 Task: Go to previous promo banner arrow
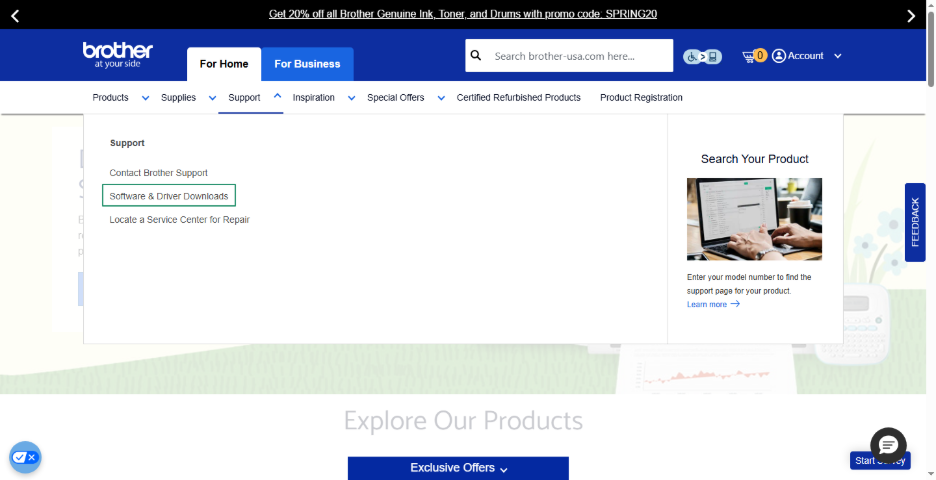click(15, 16)
